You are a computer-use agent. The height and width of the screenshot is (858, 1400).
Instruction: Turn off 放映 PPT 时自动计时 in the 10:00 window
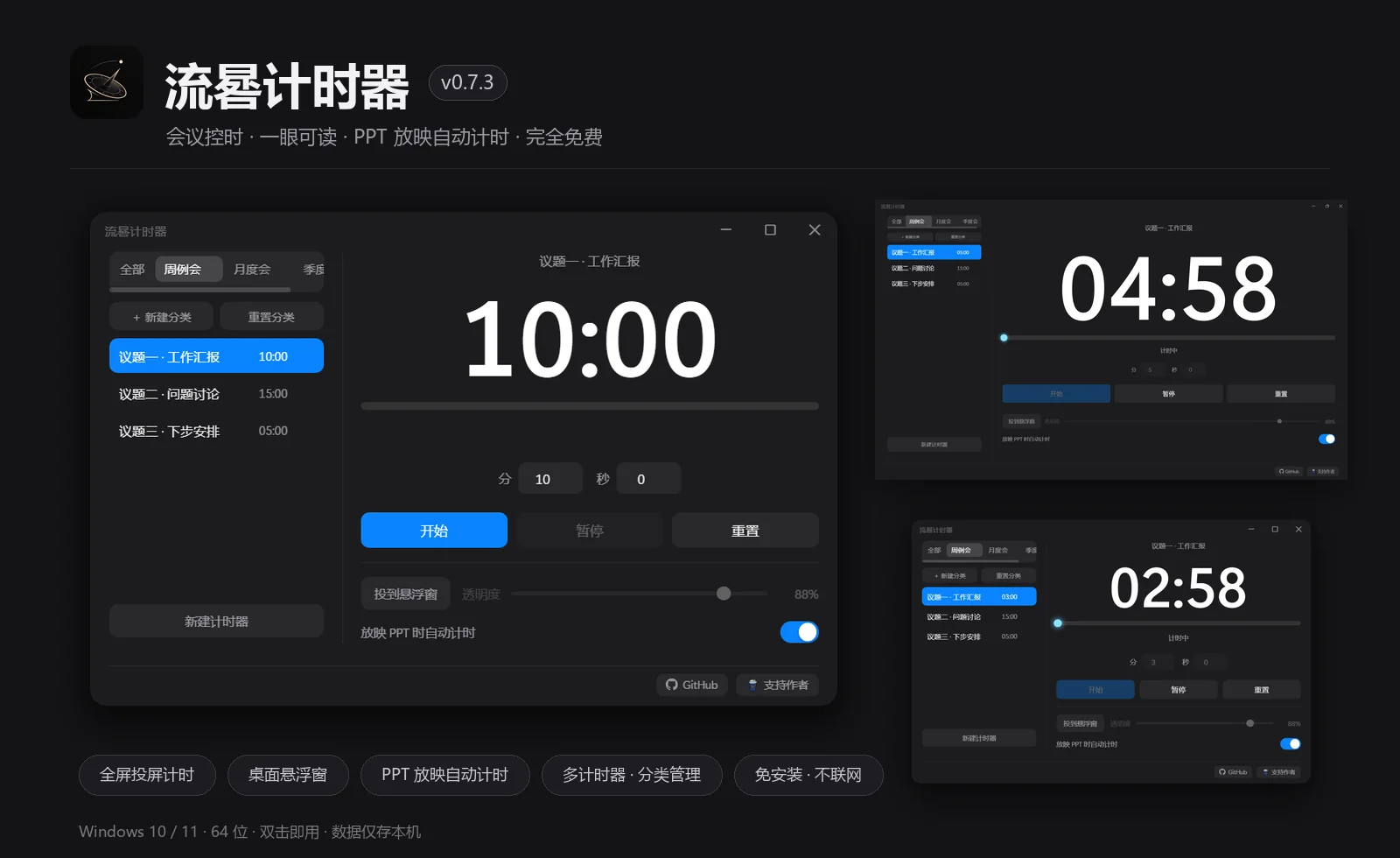pos(800,632)
